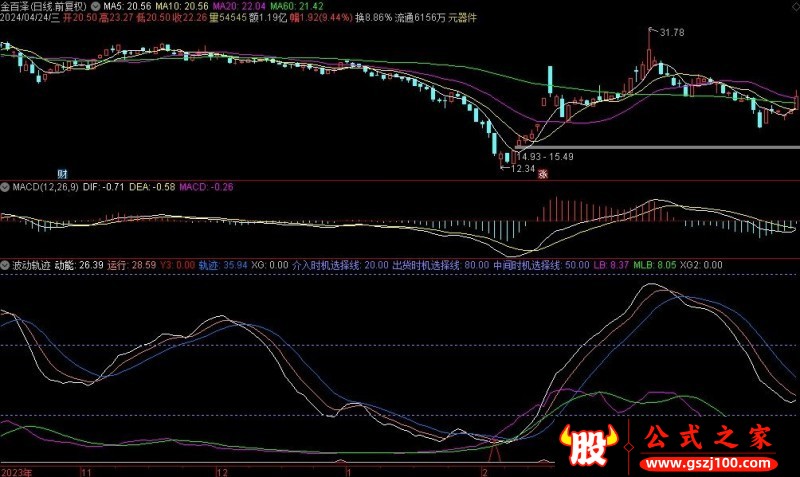Click the 高23.27 high price value

116,18
